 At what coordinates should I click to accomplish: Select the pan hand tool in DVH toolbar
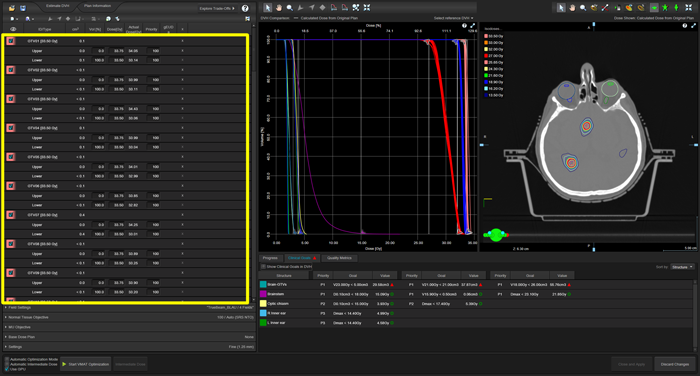pos(279,8)
